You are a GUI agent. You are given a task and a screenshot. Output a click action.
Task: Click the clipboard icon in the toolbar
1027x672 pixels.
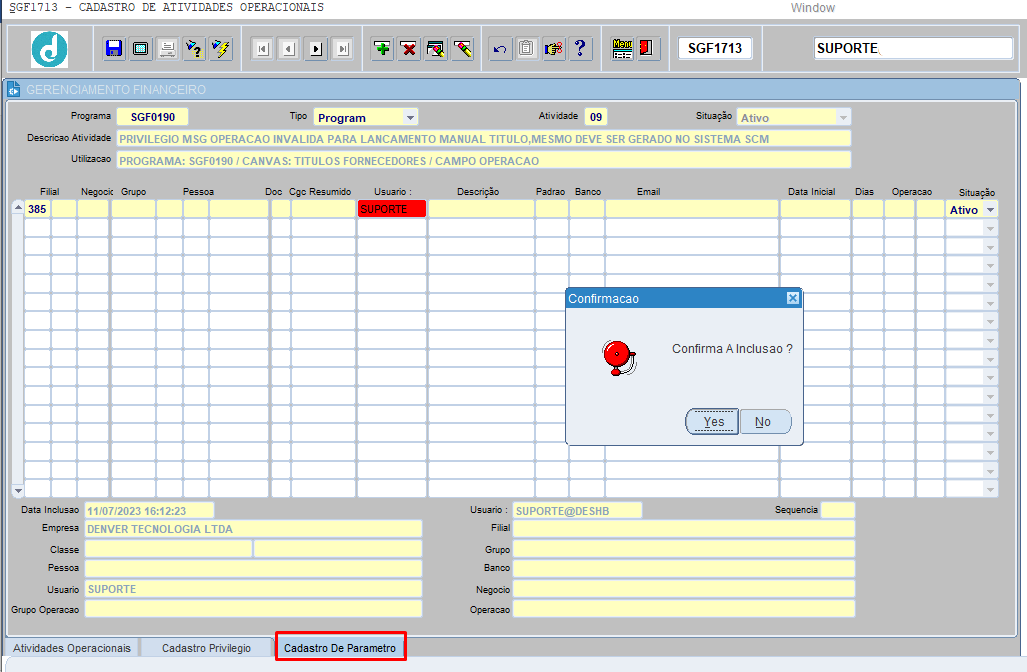tap(527, 48)
